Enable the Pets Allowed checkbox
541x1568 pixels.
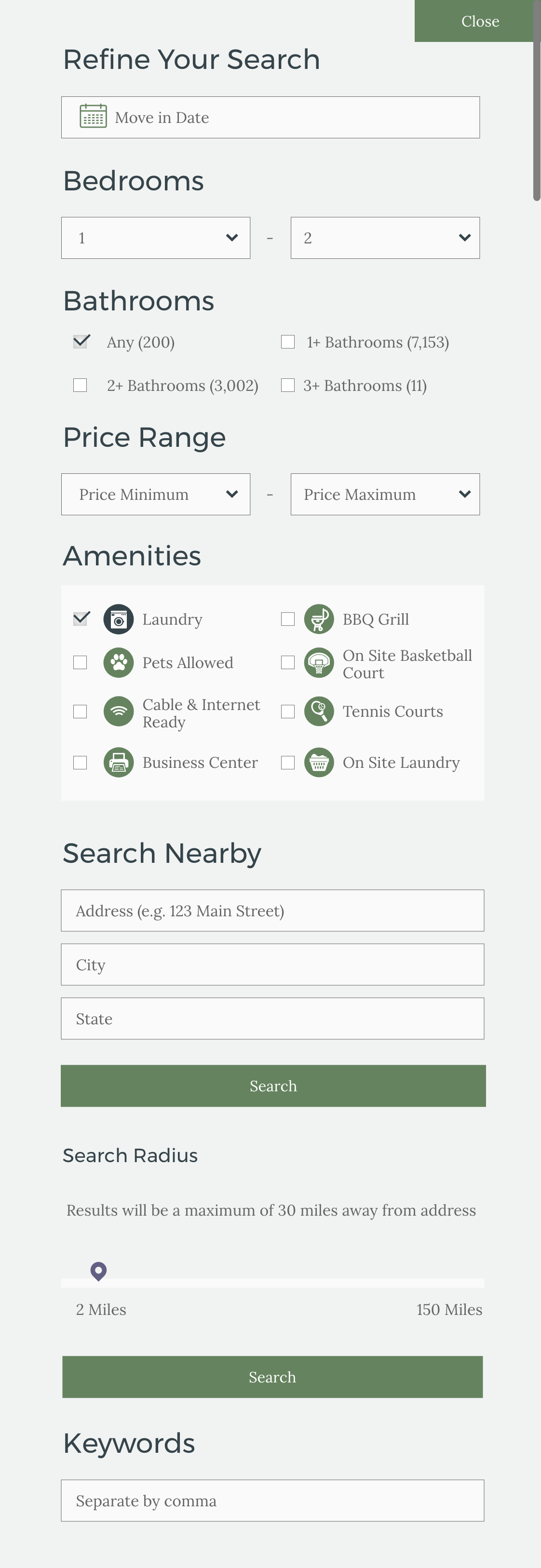pos(80,662)
